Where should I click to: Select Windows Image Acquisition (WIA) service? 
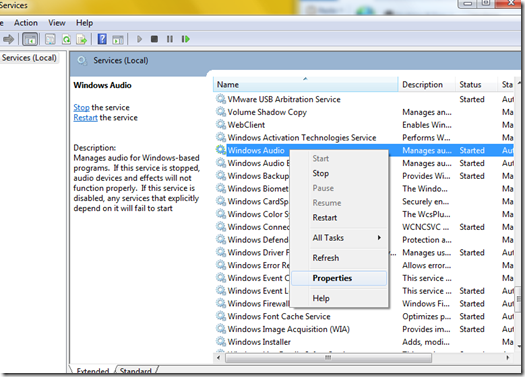(364, 329)
